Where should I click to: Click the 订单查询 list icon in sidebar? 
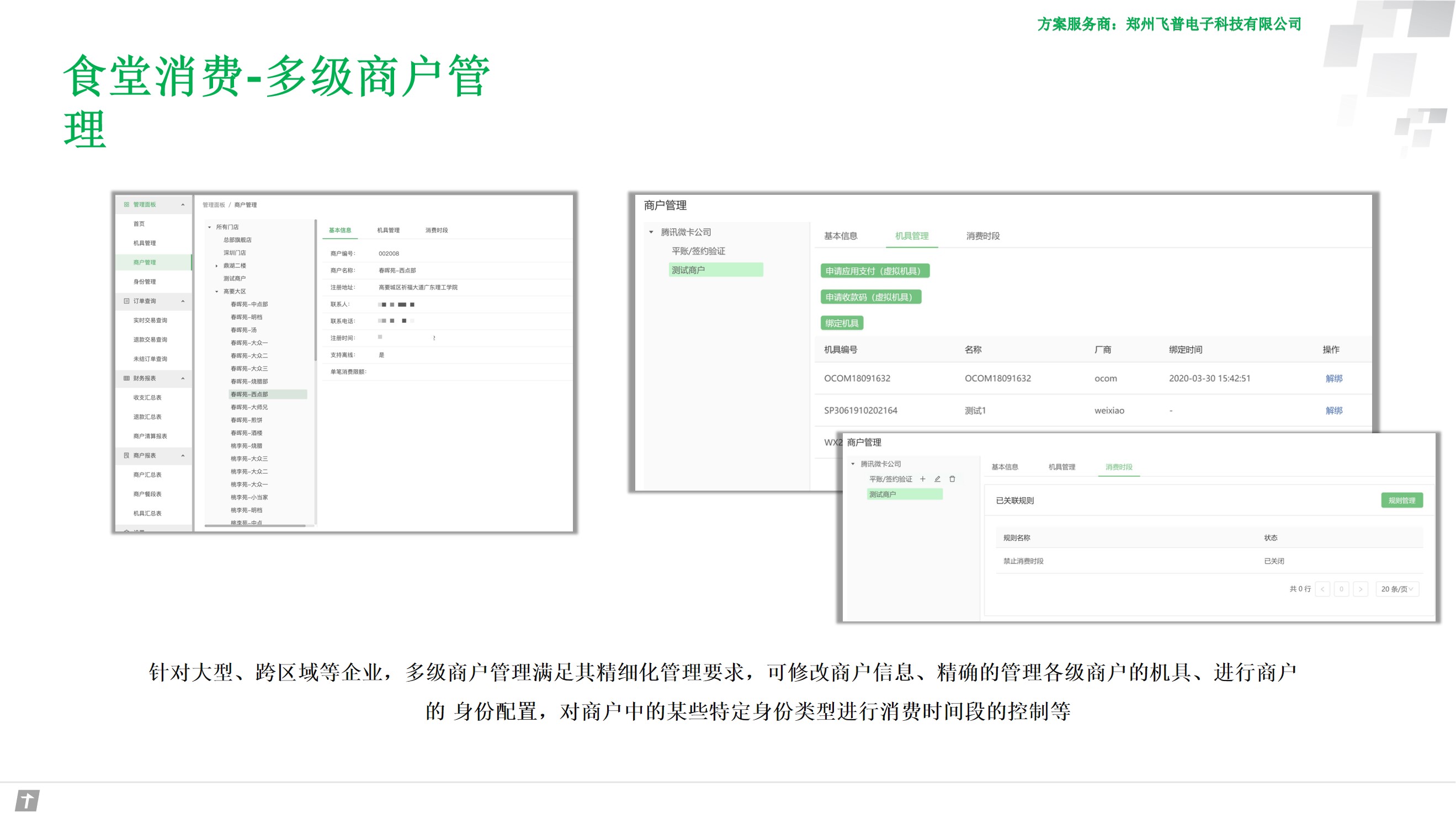[126, 301]
